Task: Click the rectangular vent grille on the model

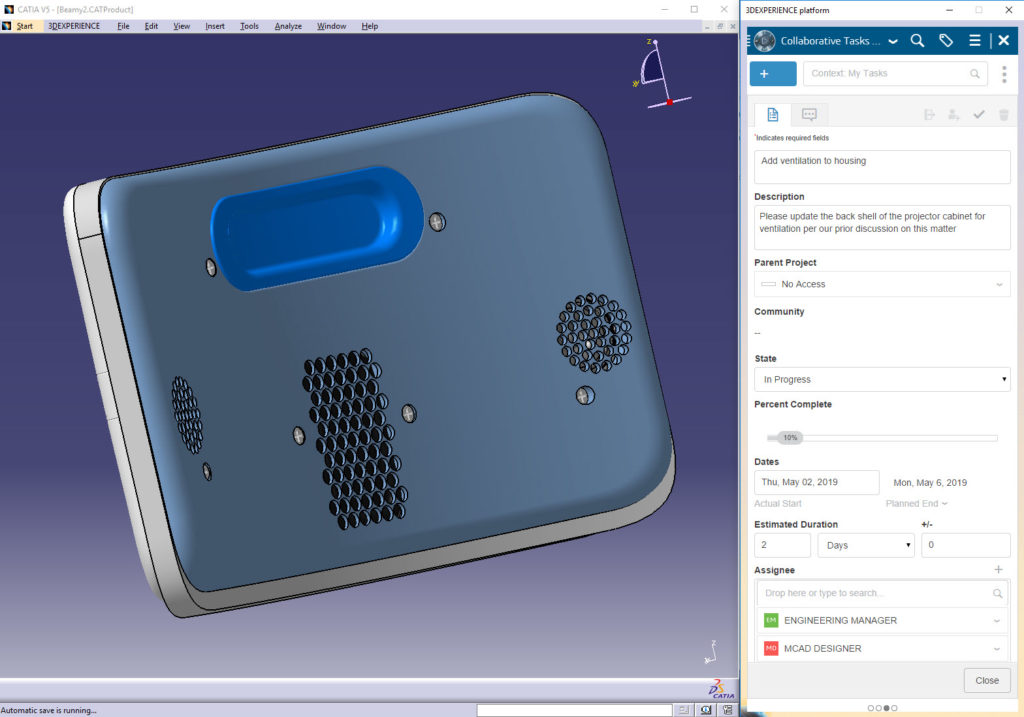Action: click(355, 438)
